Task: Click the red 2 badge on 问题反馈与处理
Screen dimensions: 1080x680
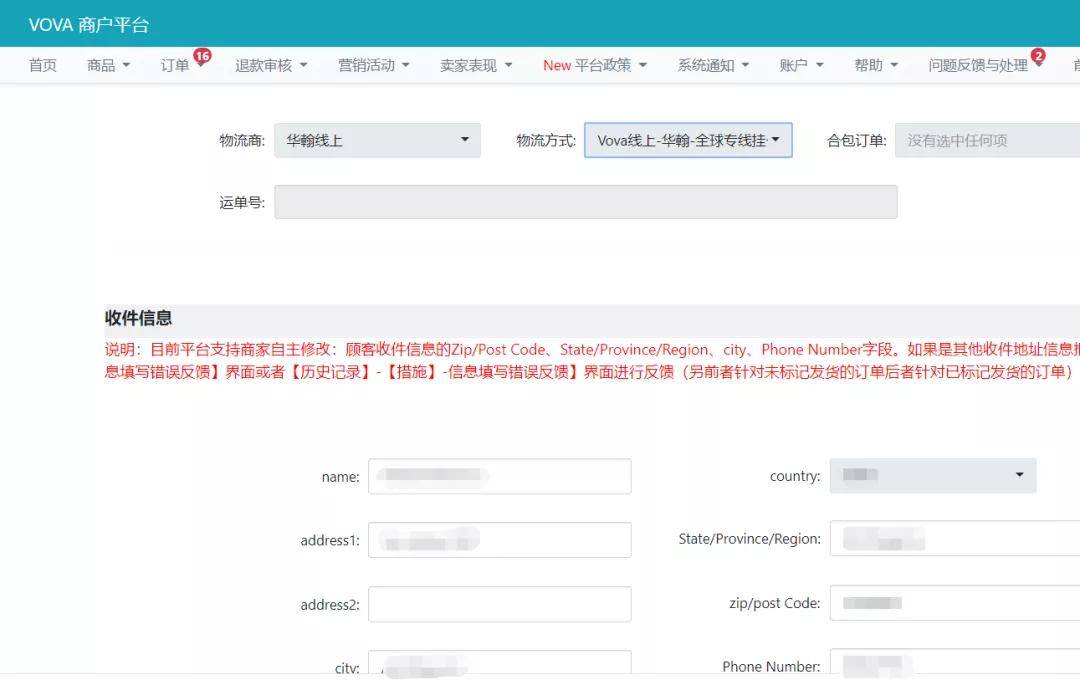Action: 1038,56
